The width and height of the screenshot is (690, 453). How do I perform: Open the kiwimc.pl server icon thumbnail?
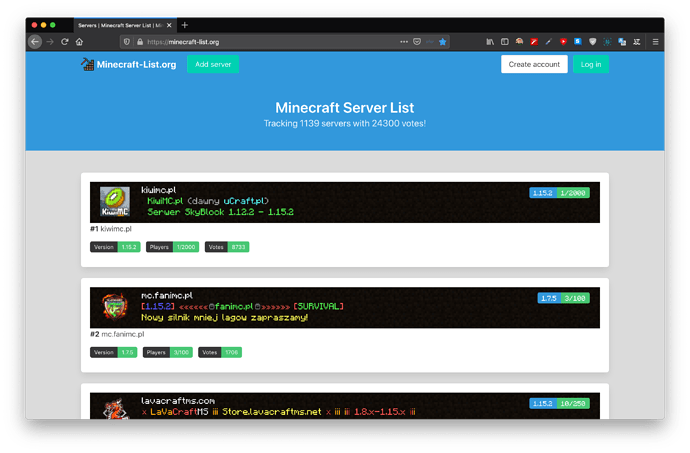pos(115,202)
